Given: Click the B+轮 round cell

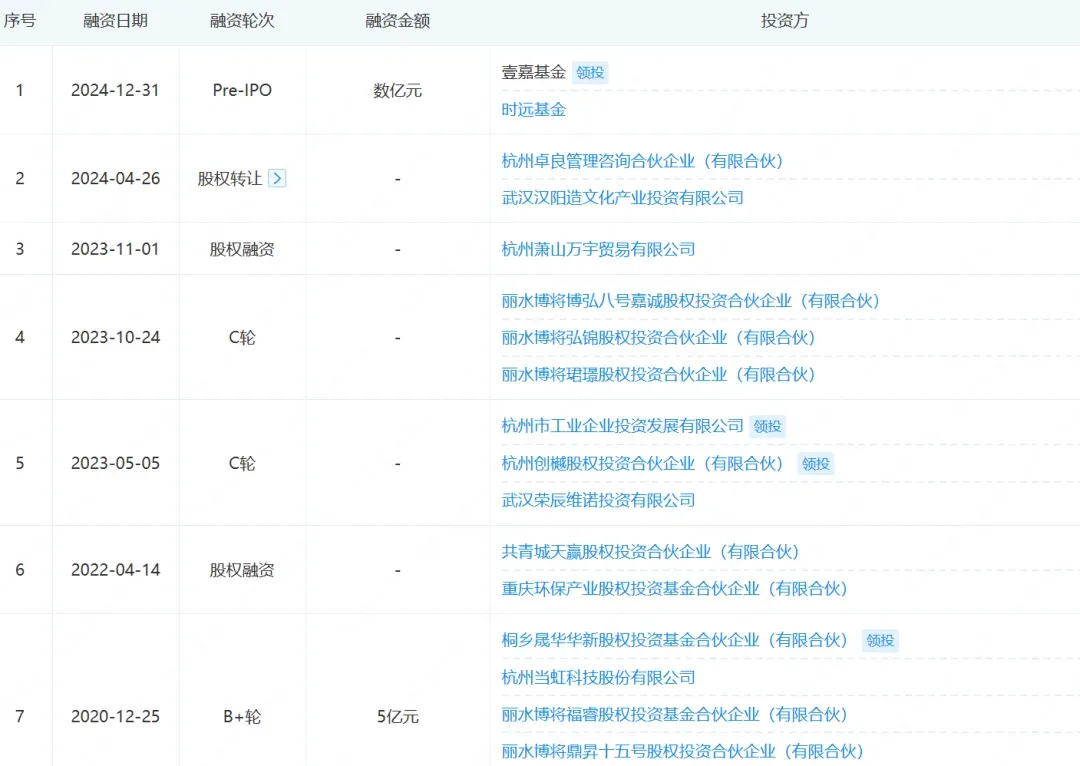Looking at the screenshot, I should (242, 717).
